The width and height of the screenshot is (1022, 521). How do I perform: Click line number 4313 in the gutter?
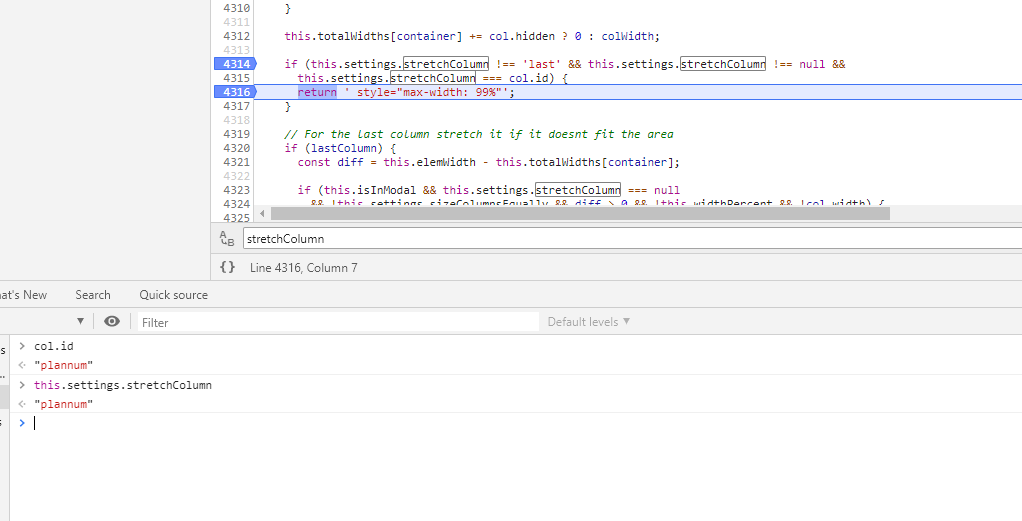[236, 50]
